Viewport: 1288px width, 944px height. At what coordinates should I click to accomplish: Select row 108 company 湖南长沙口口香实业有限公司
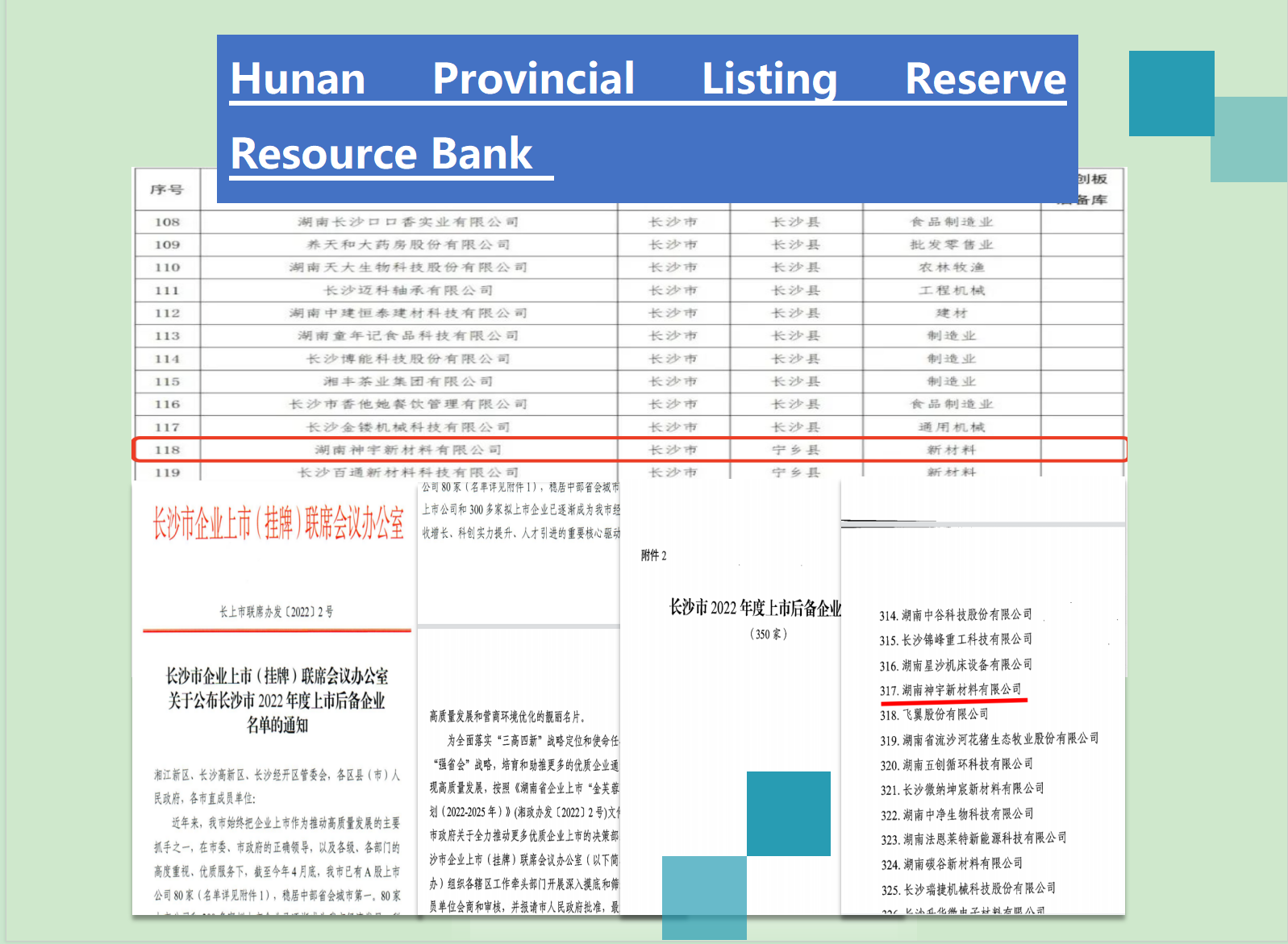point(407,222)
